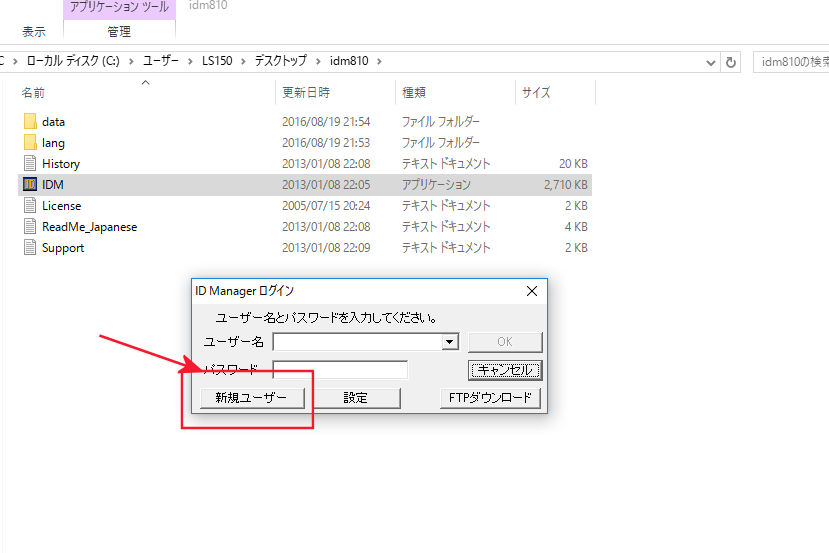This screenshot has height=553, width=829.
Task: Click the idm810 breadcrumb segment
Action: 349,61
